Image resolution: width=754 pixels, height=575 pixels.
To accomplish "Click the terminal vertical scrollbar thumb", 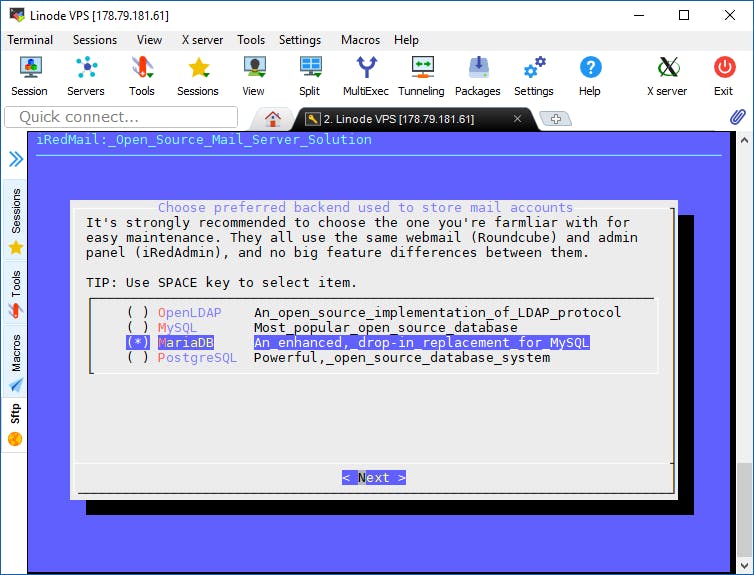I will [744, 509].
